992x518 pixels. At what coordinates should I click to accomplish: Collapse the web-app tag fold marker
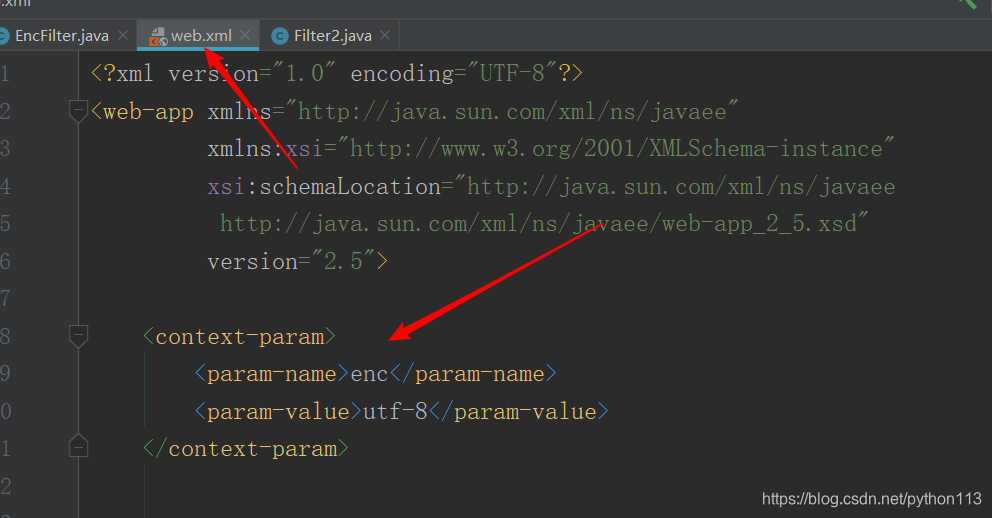(78, 111)
